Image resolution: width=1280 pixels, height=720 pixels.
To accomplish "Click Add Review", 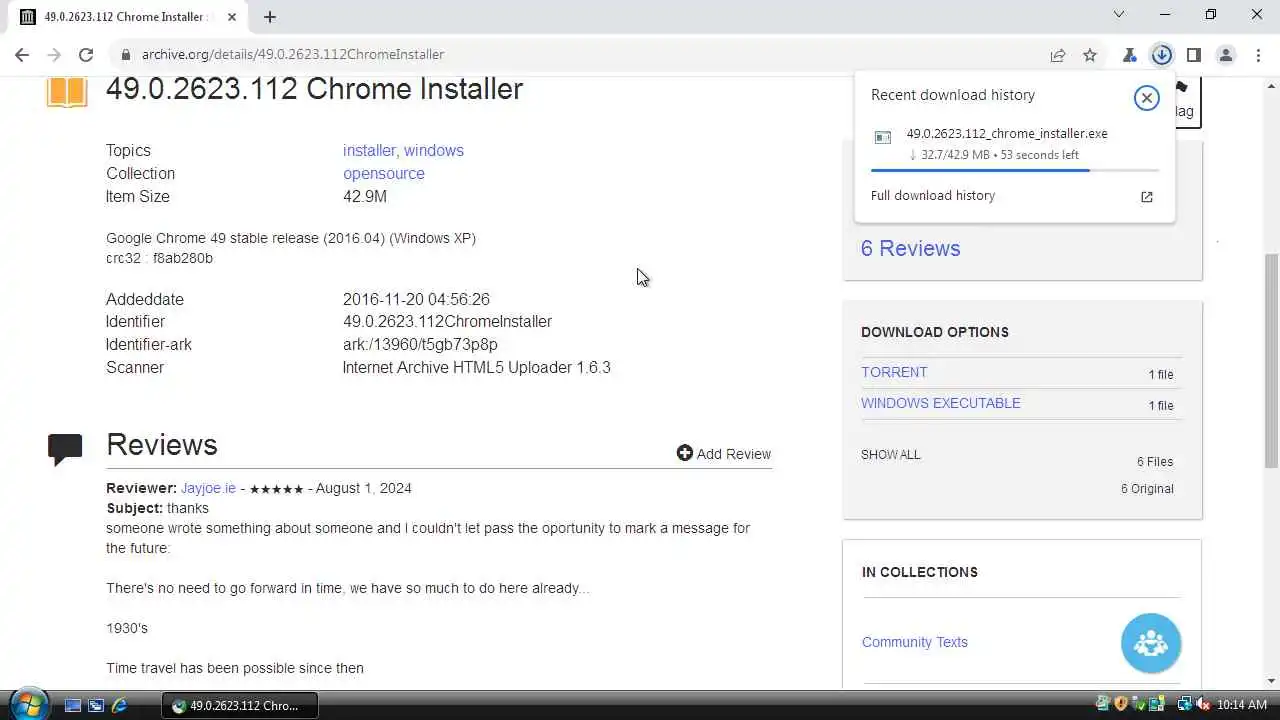I will coord(724,454).
